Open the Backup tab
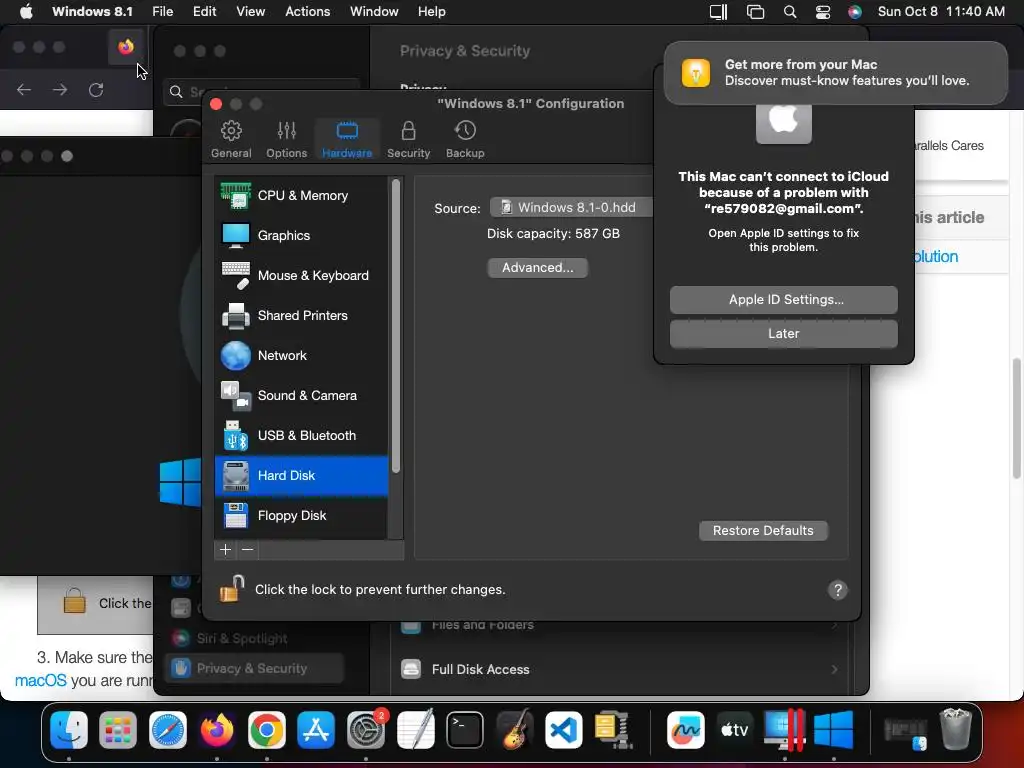The width and height of the screenshot is (1024, 768). [465, 139]
